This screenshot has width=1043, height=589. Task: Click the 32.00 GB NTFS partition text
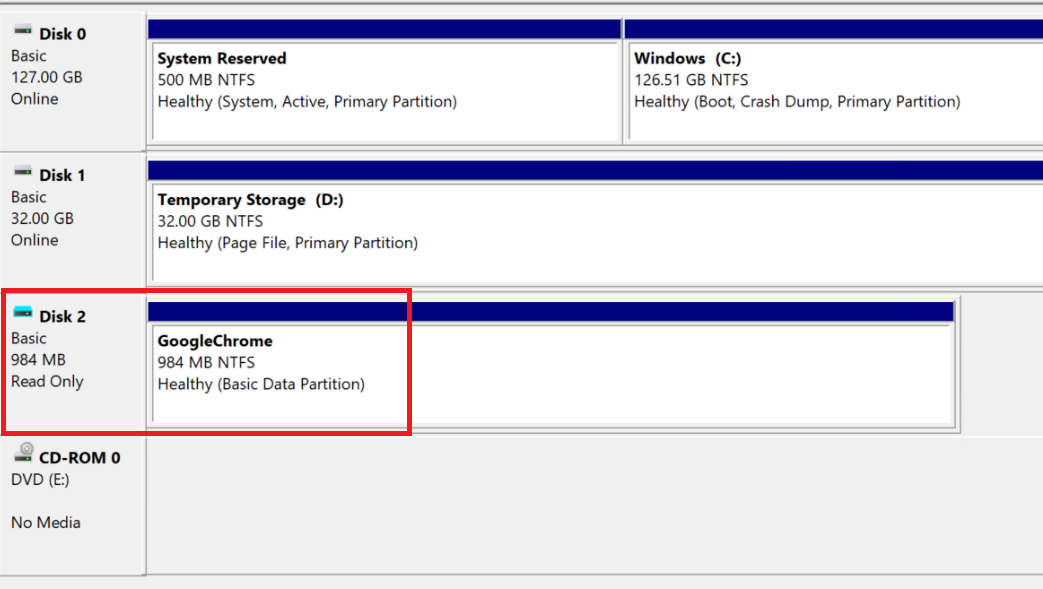(210, 222)
